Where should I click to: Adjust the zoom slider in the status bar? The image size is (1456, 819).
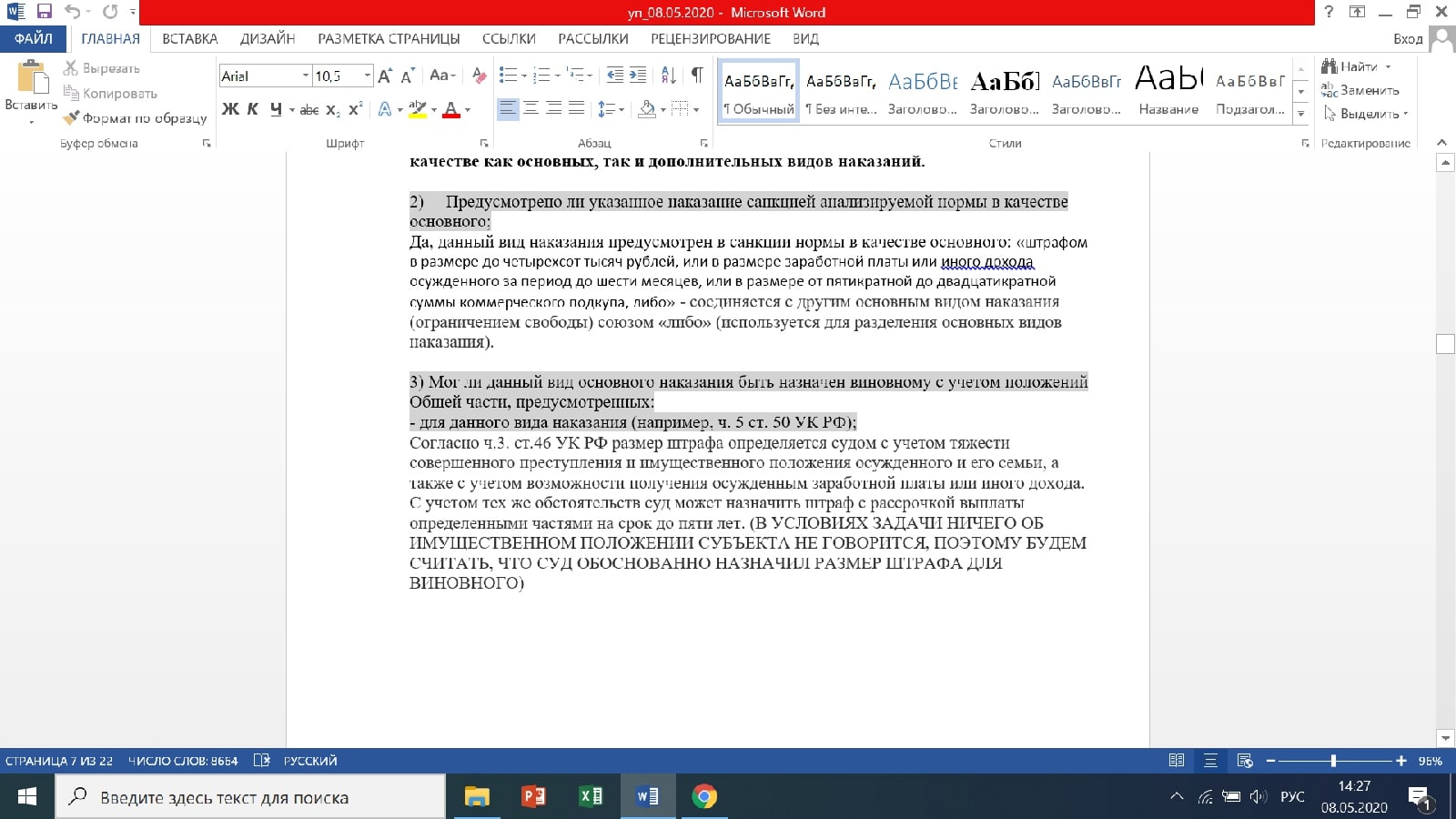coord(1333,761)
